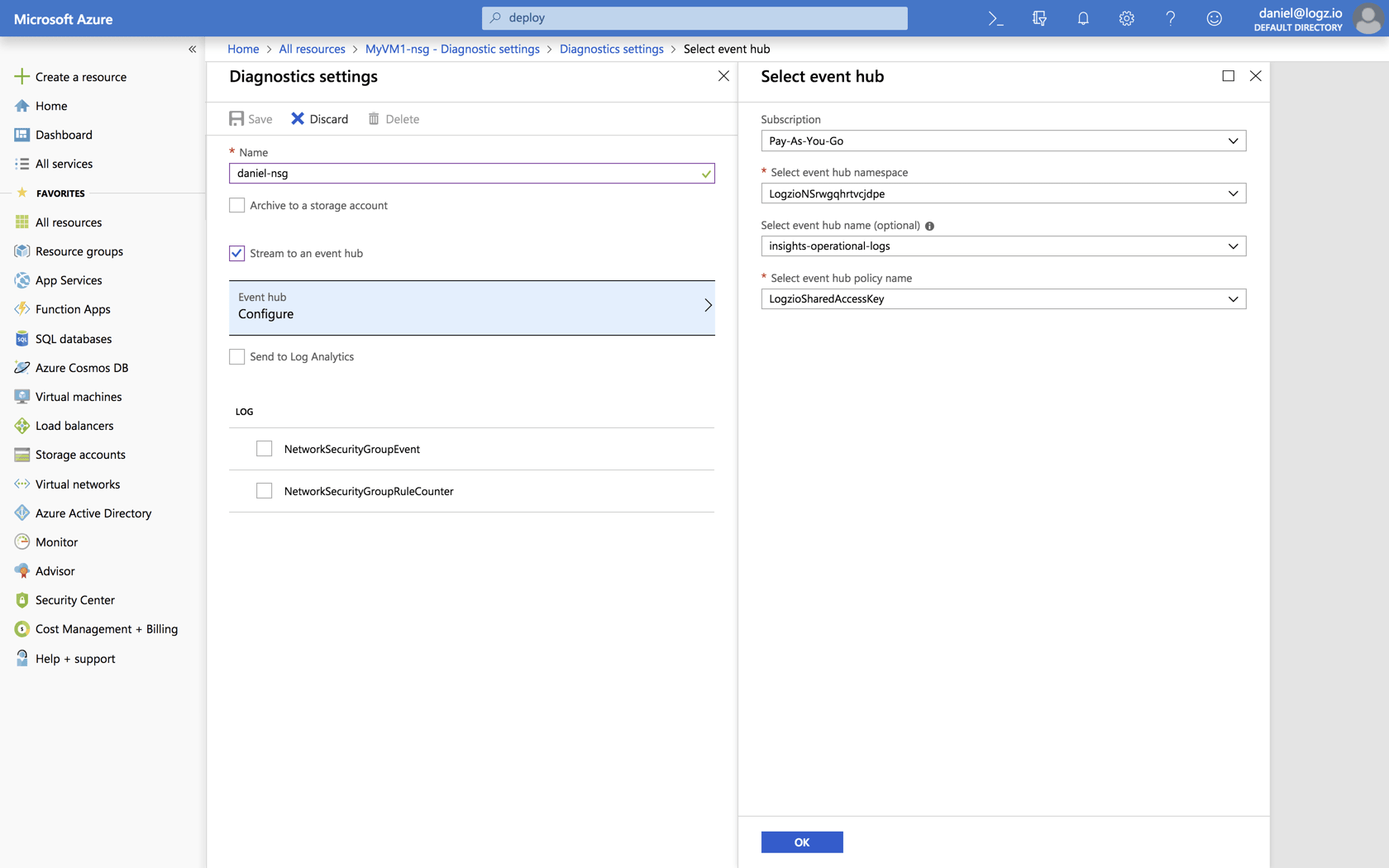Click the Name input field

[x=471, y=174]
